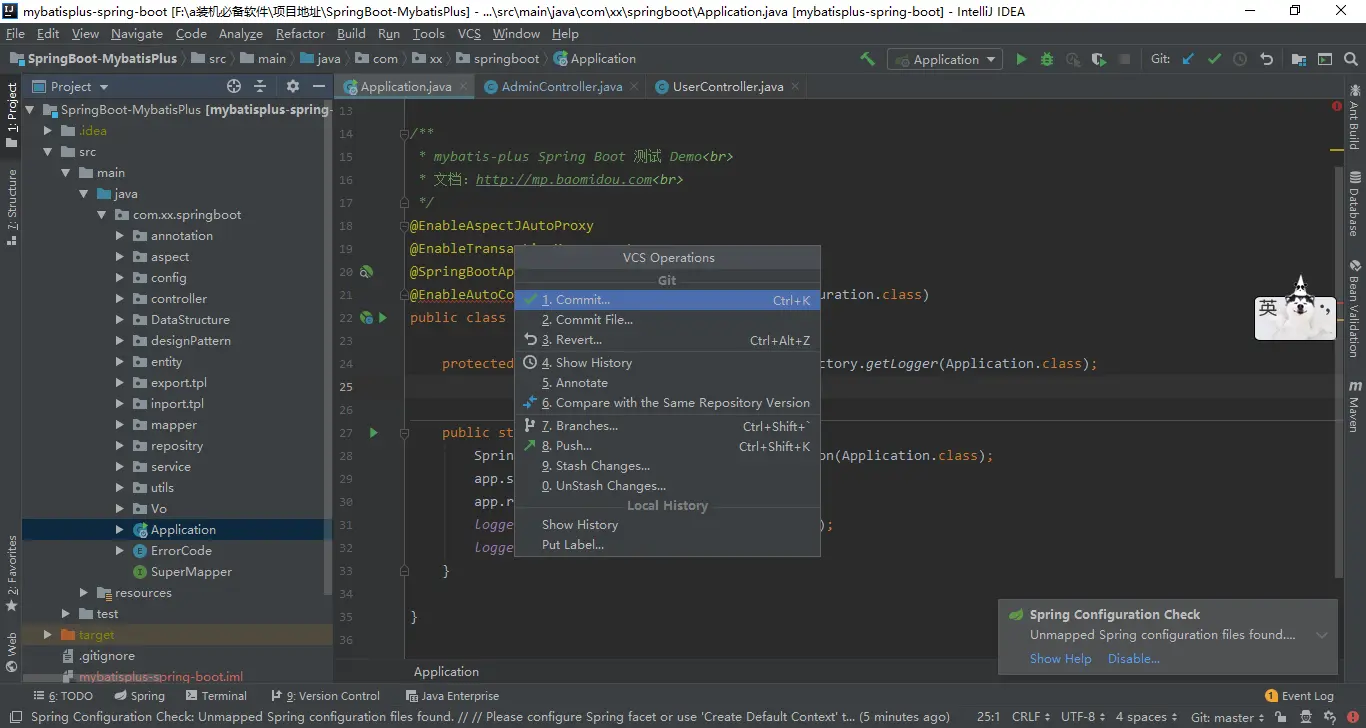Collapse all nodes in Project panel
The image size is (1366, 728).
pyautogui.click(x=260, y=87)
